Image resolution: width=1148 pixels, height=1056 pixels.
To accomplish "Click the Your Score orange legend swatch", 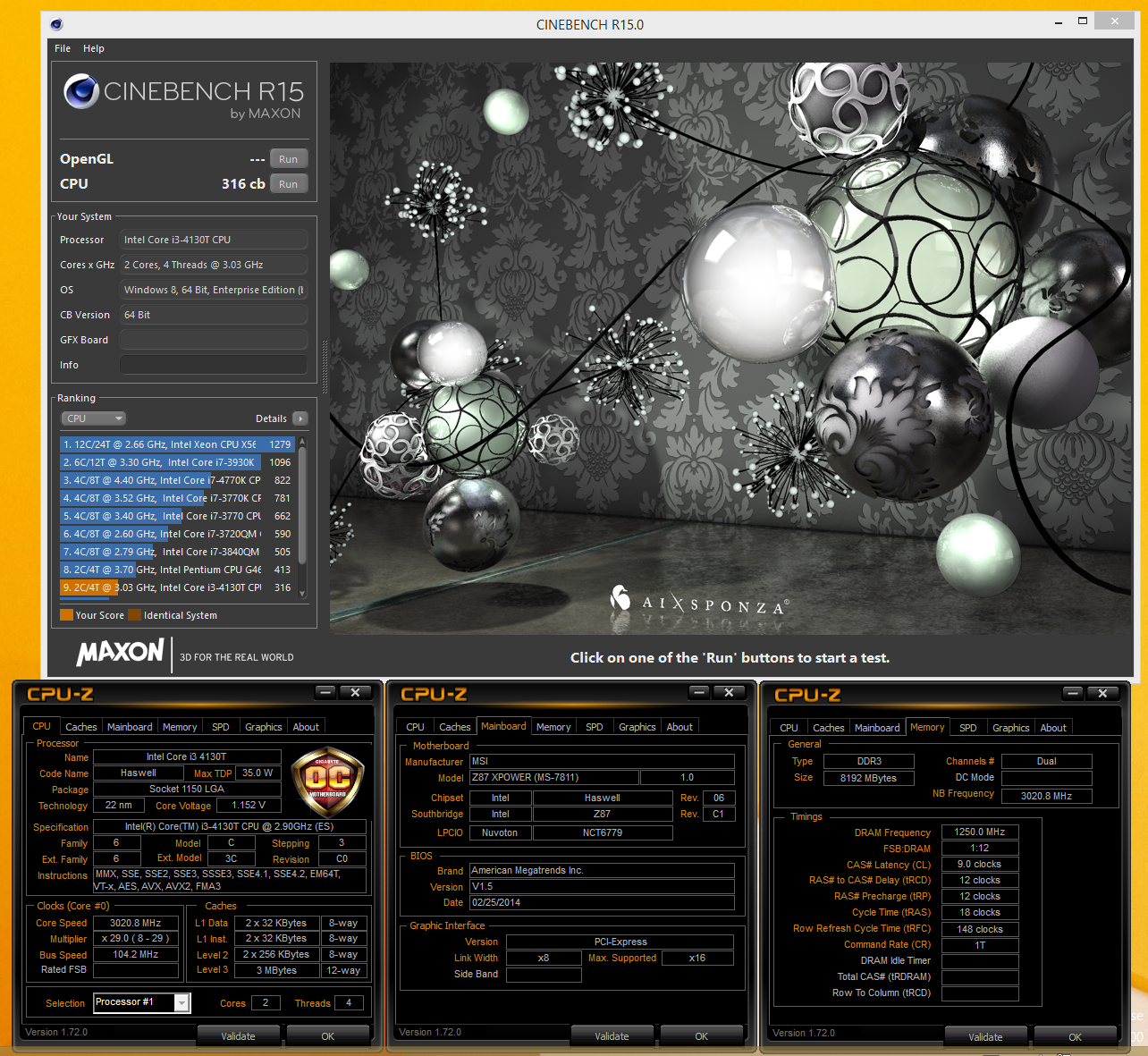I will (66, 615).
